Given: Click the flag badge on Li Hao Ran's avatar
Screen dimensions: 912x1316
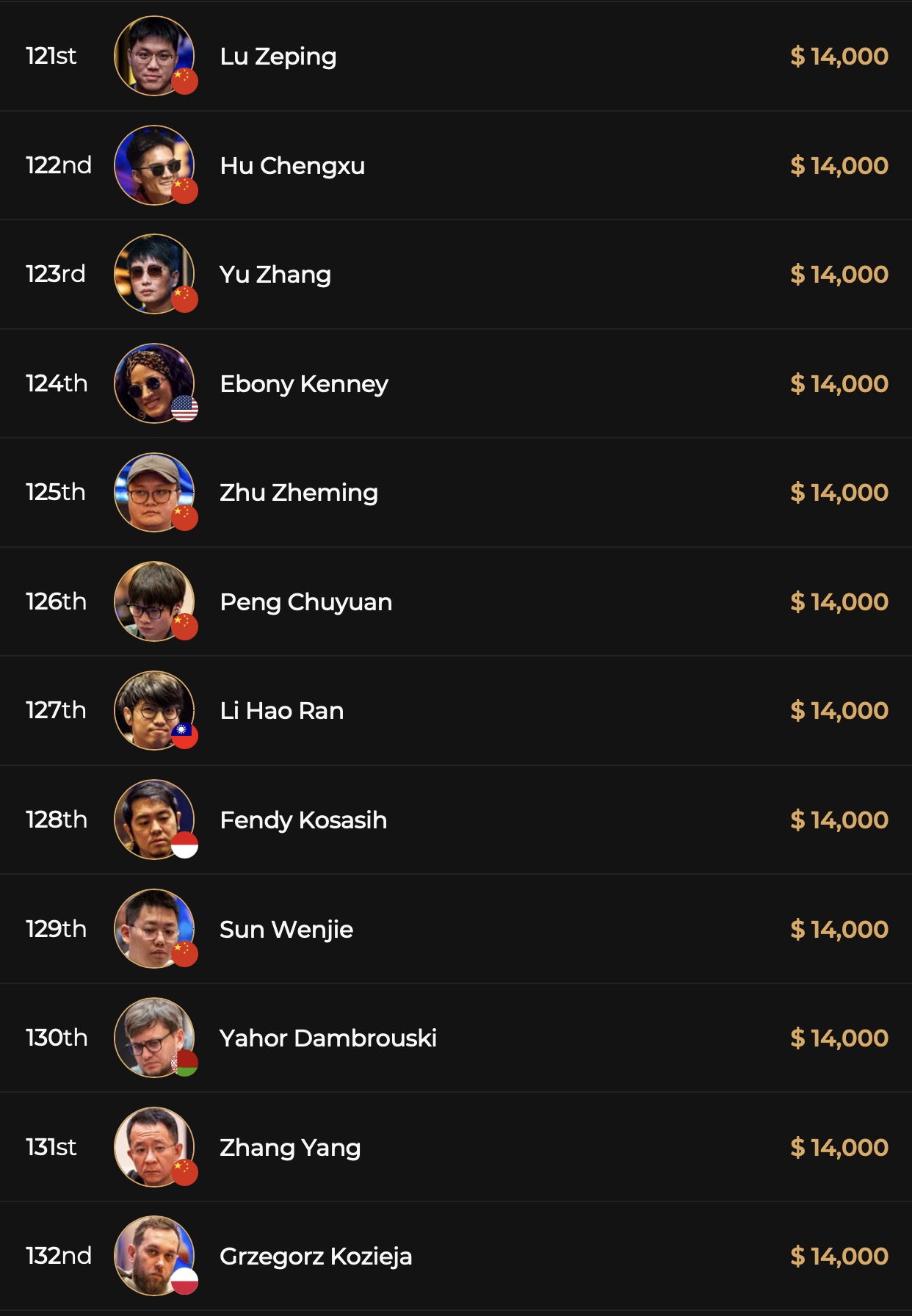Looking at the screenshot, I should (x=184, y=735).
